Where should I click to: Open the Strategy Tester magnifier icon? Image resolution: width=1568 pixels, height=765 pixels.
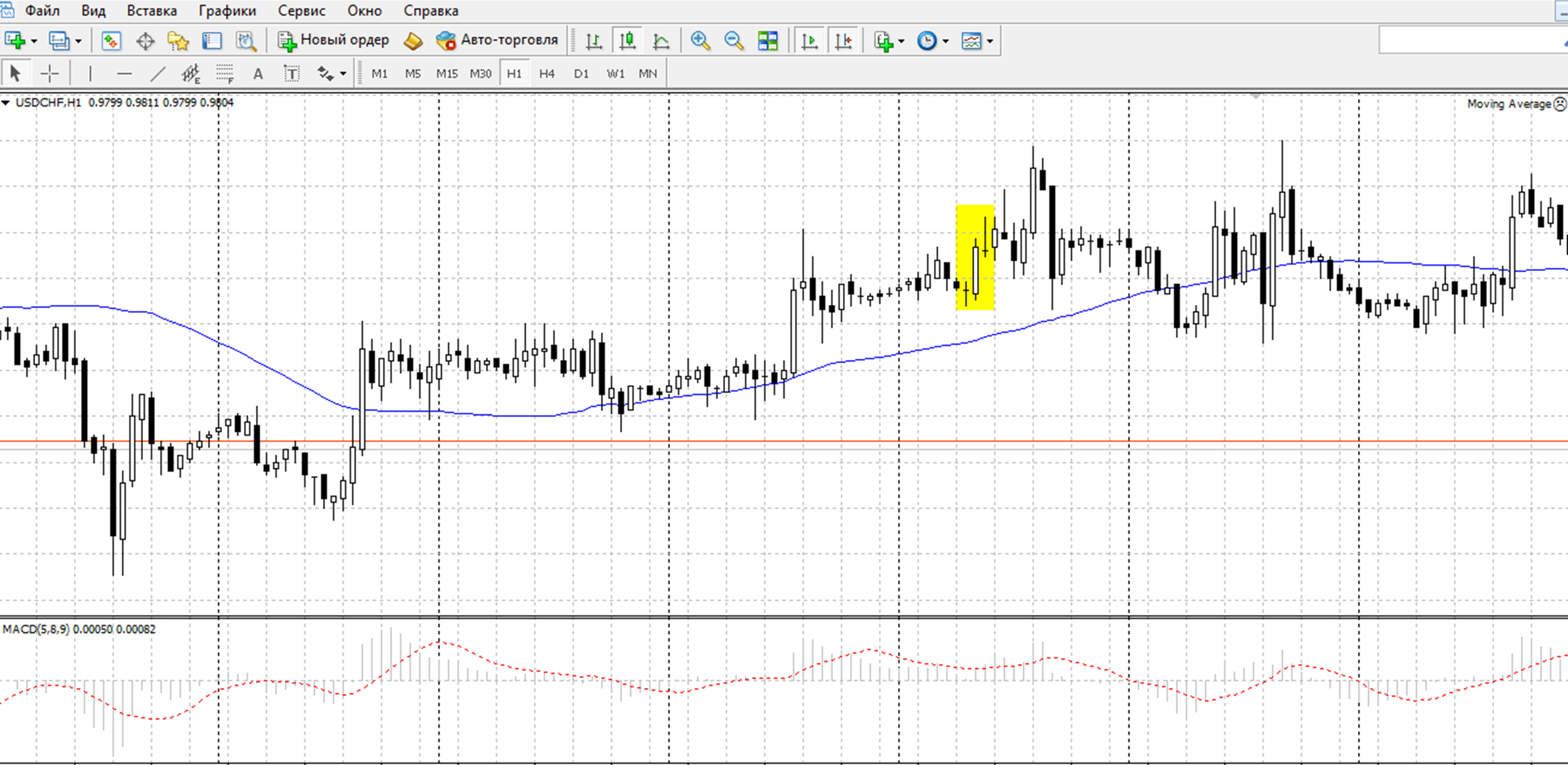pos(246,41)
